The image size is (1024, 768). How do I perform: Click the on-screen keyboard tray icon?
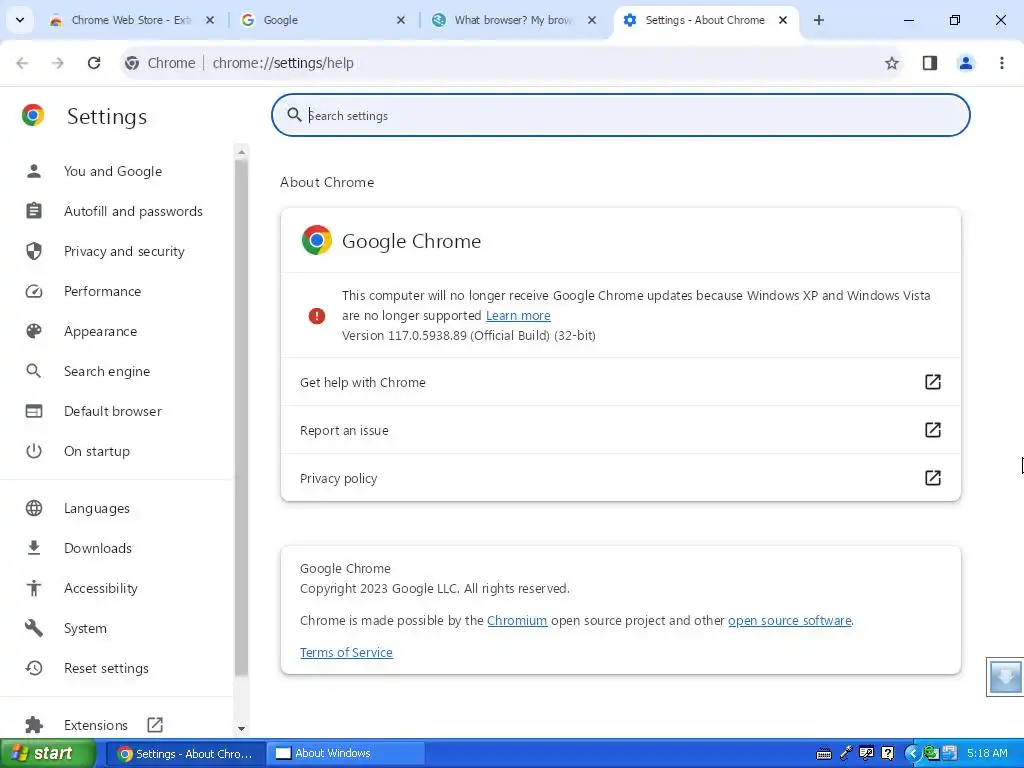[x=824, y=754]
